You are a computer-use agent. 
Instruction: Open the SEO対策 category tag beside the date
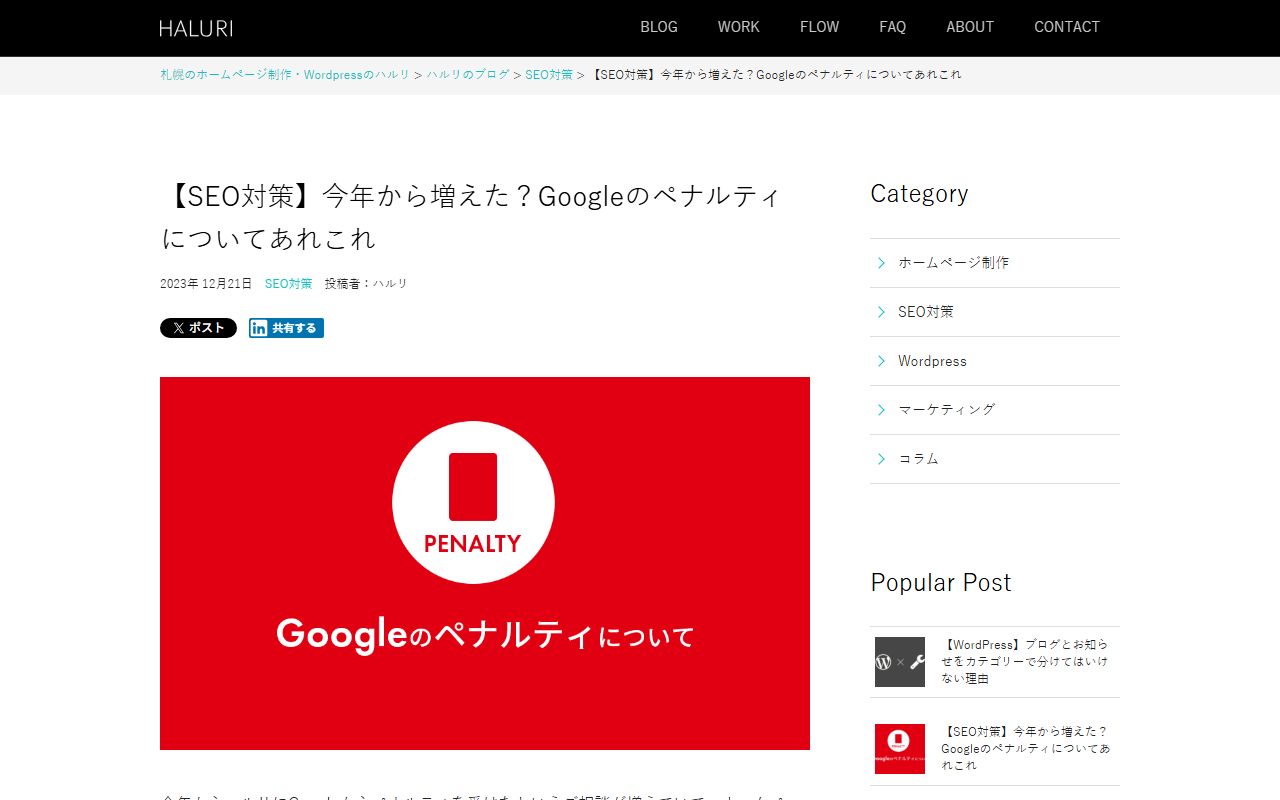[288, 284]
